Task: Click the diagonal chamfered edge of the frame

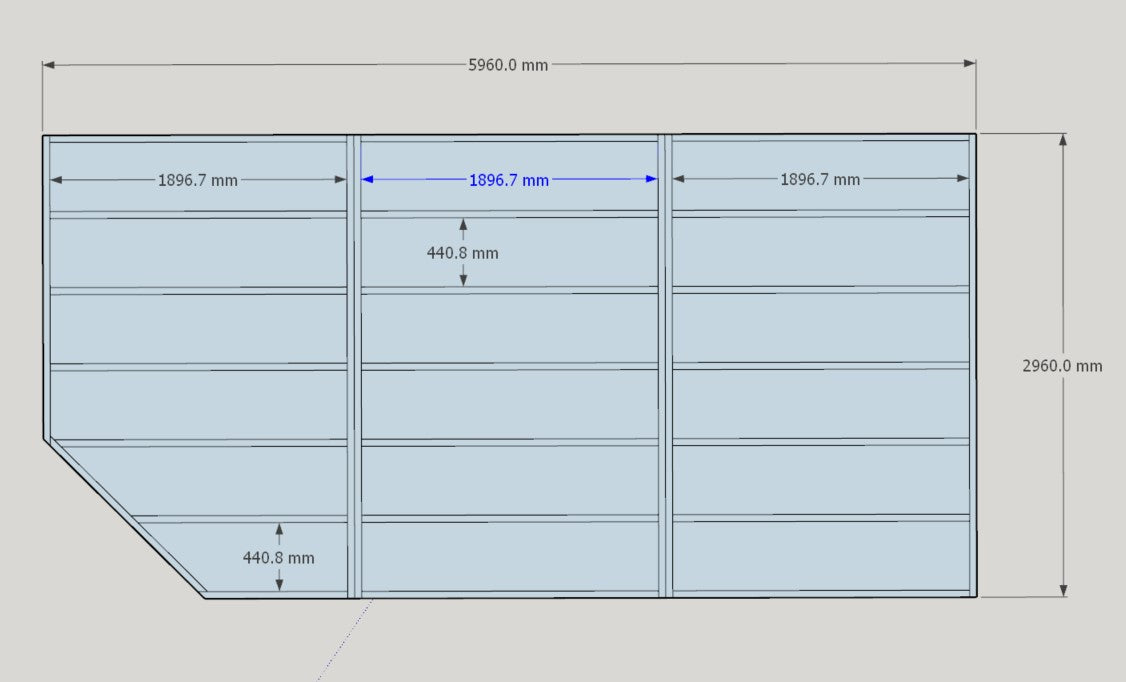Action: pyautogui.click(x=125, y=517)
